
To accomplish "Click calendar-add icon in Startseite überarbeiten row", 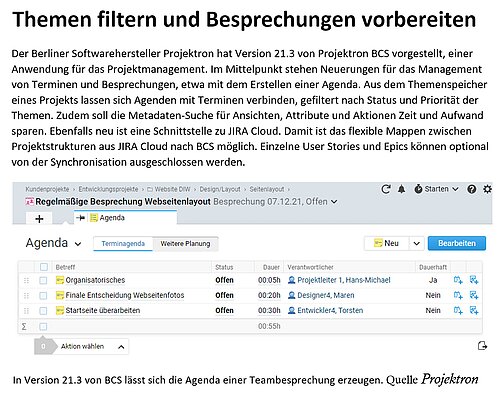I will [458, 310].
